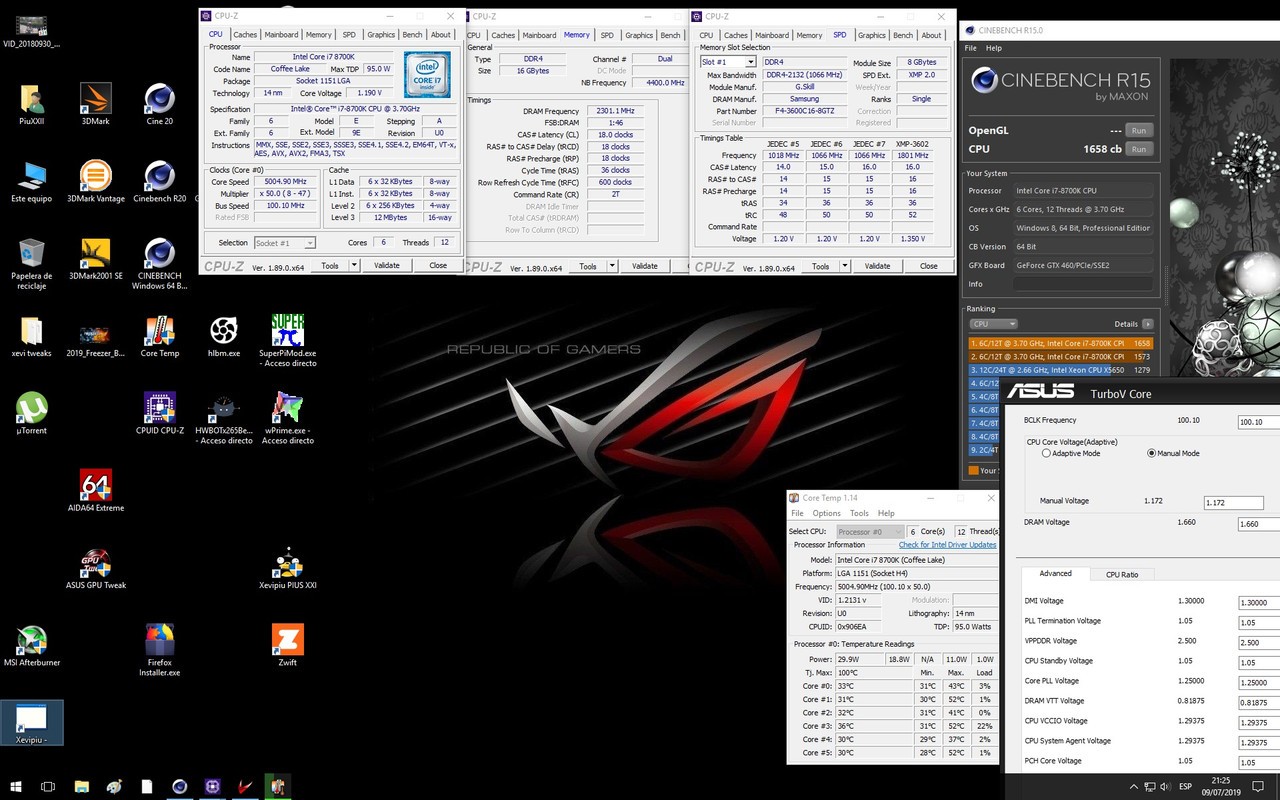Click the Windows Start button
The image size is (1280, 800).
tap(16, 787)
